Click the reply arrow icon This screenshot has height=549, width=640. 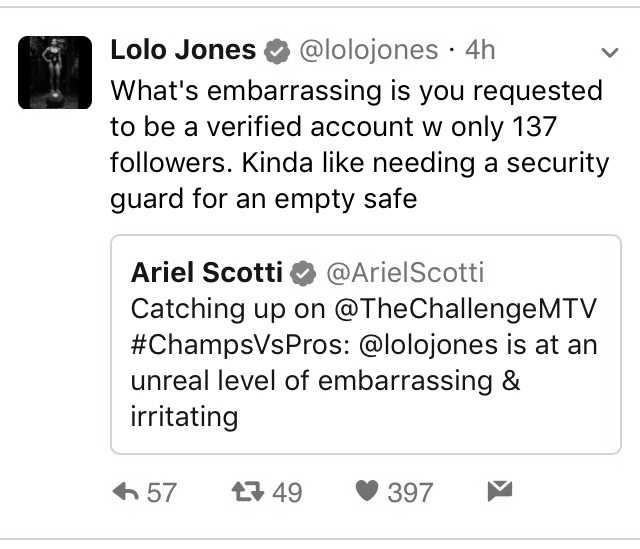(x=125, y=491)
